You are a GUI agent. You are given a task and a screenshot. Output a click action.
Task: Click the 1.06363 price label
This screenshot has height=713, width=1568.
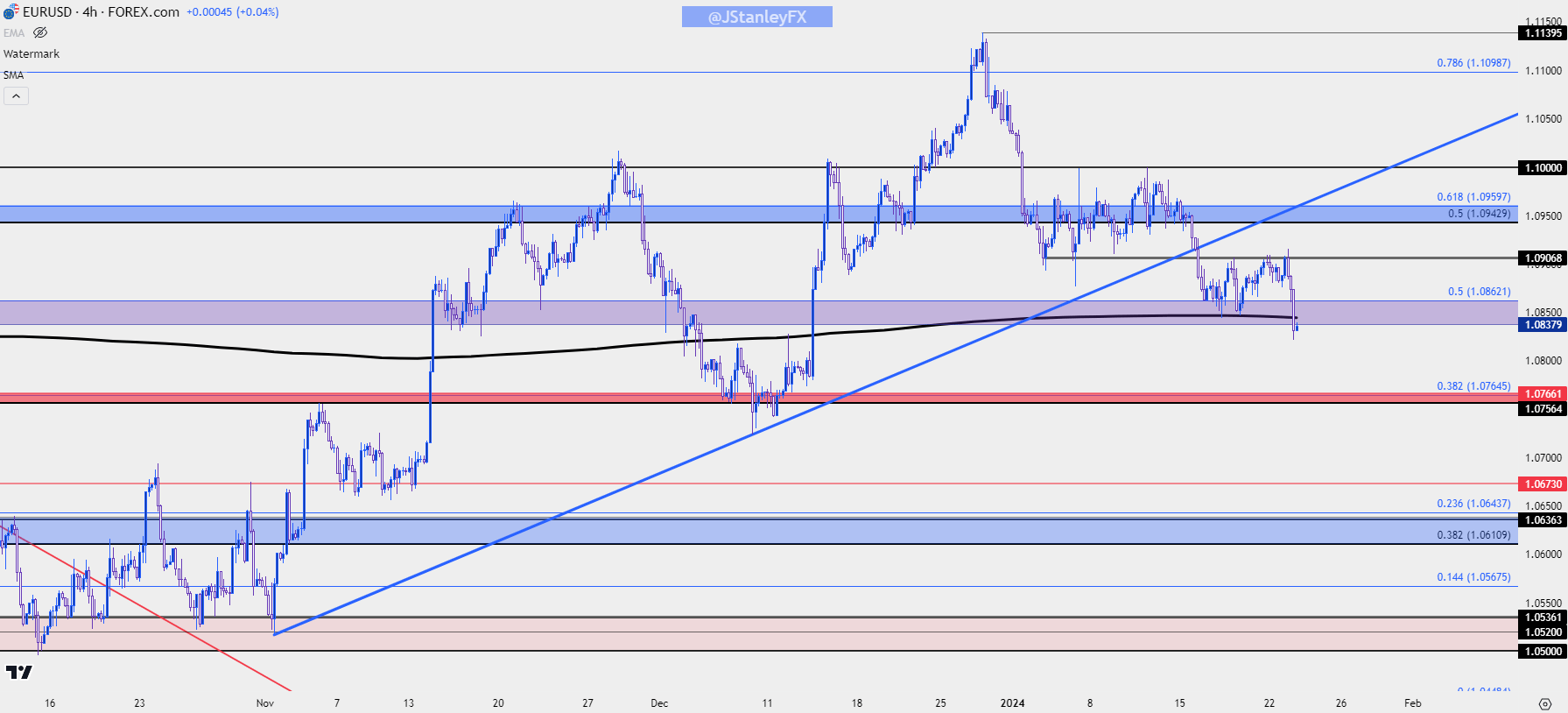point(1543,520)
